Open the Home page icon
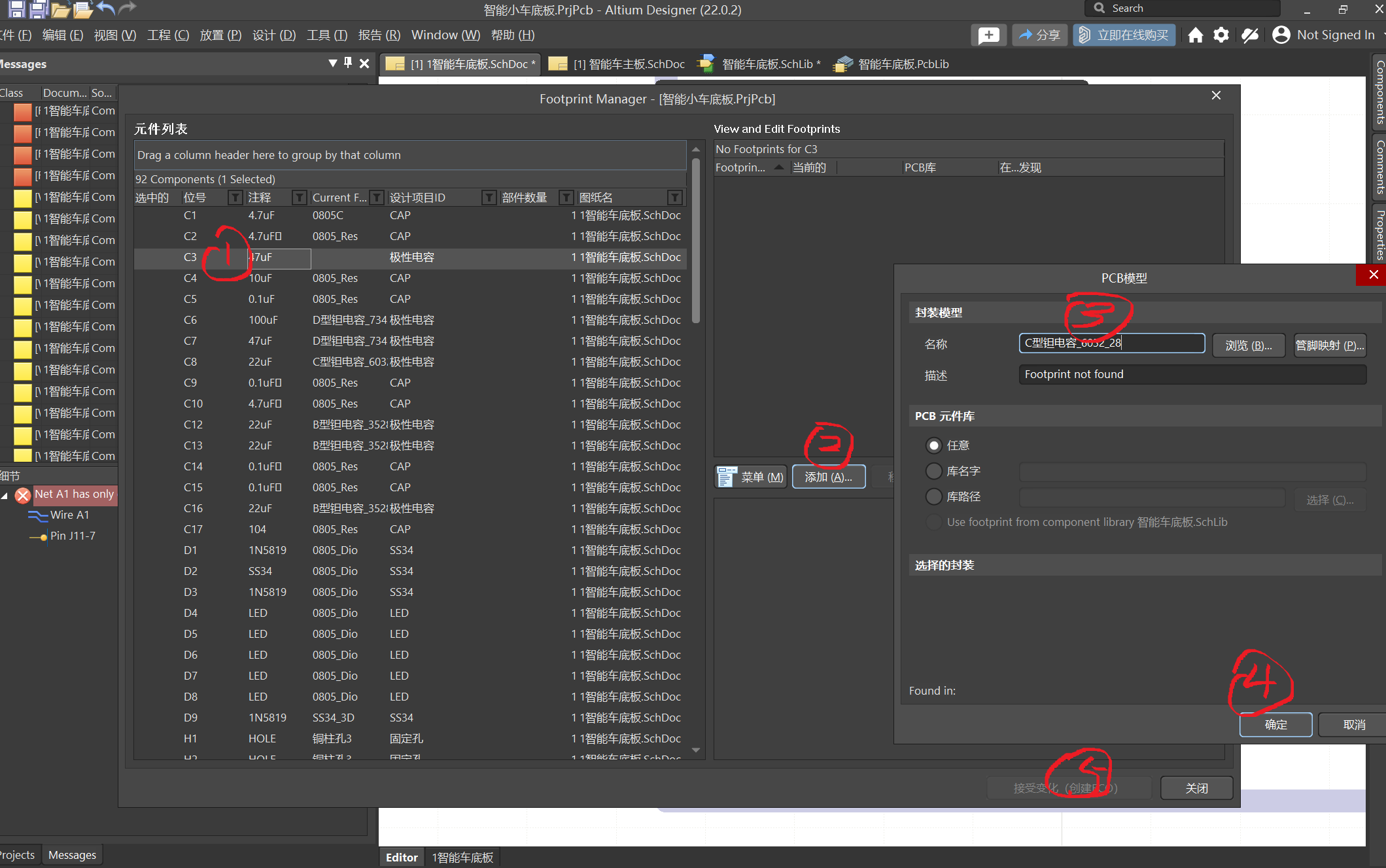 tap(1196, 35)
